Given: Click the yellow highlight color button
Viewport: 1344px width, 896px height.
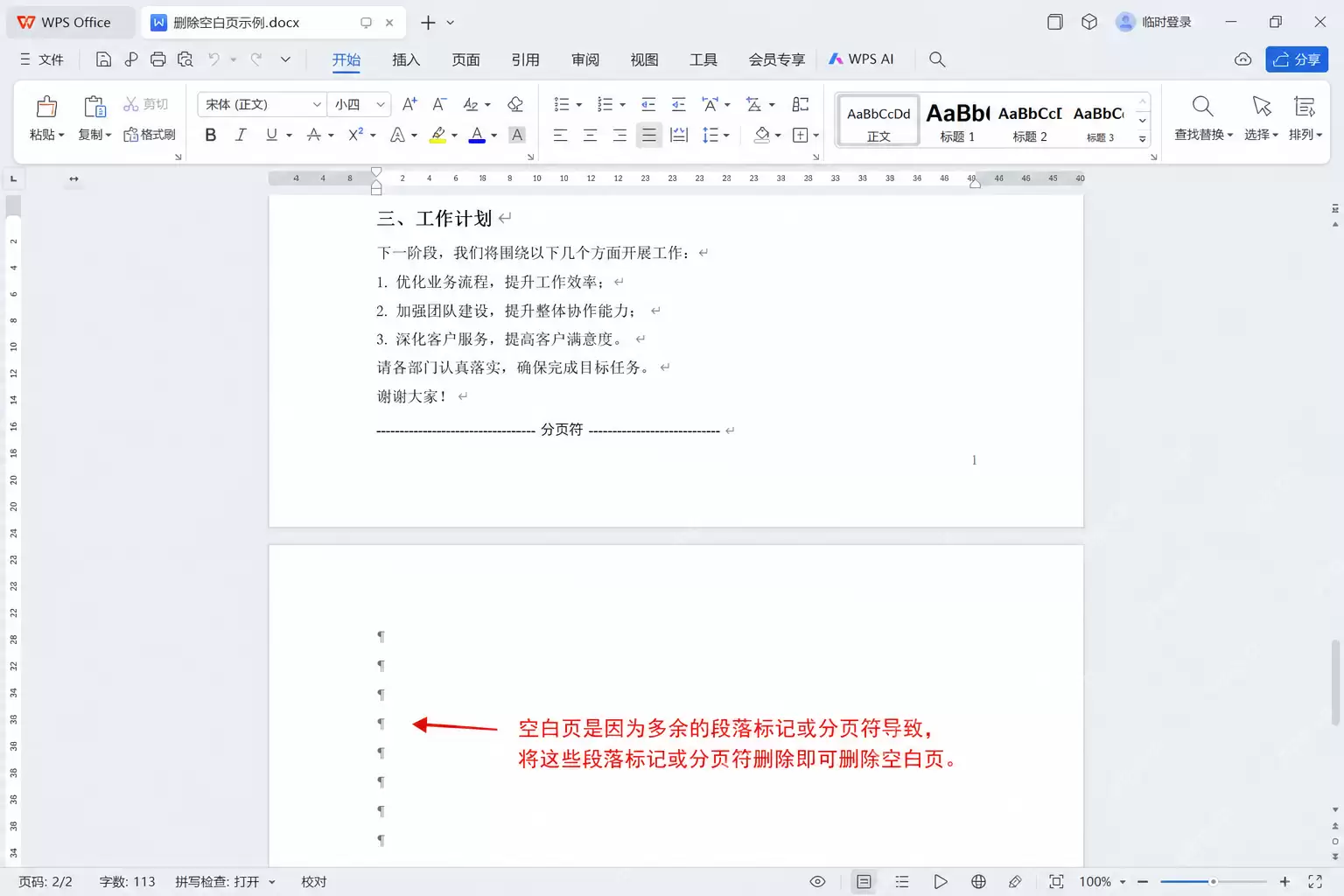Looking at the screenshot, I should pos(438,135).
